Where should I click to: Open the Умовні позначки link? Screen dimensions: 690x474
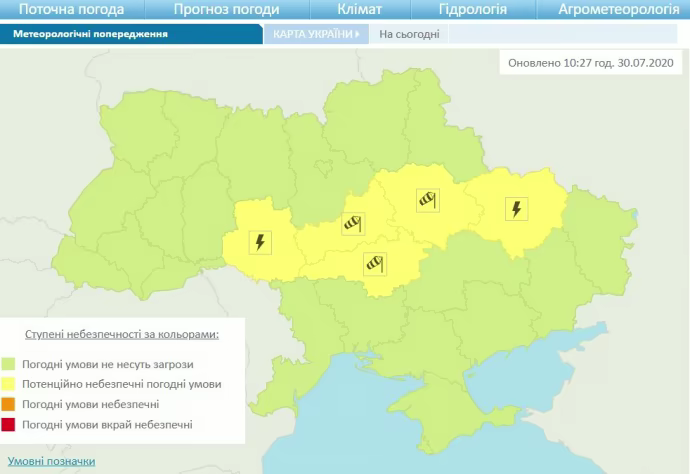pos(52,461)
